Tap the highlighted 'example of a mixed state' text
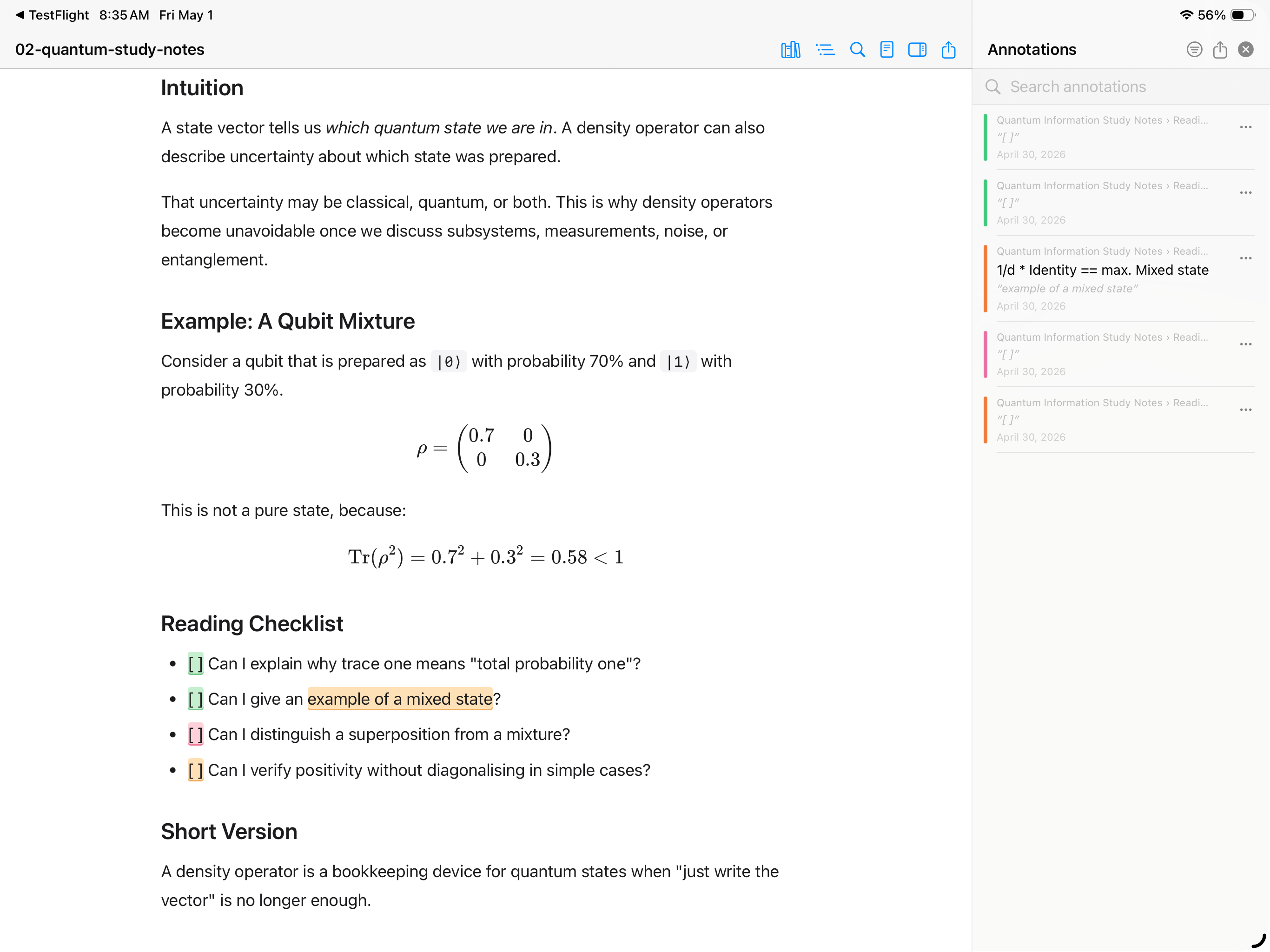The image size is (1270, 952). tap(400, 700)
